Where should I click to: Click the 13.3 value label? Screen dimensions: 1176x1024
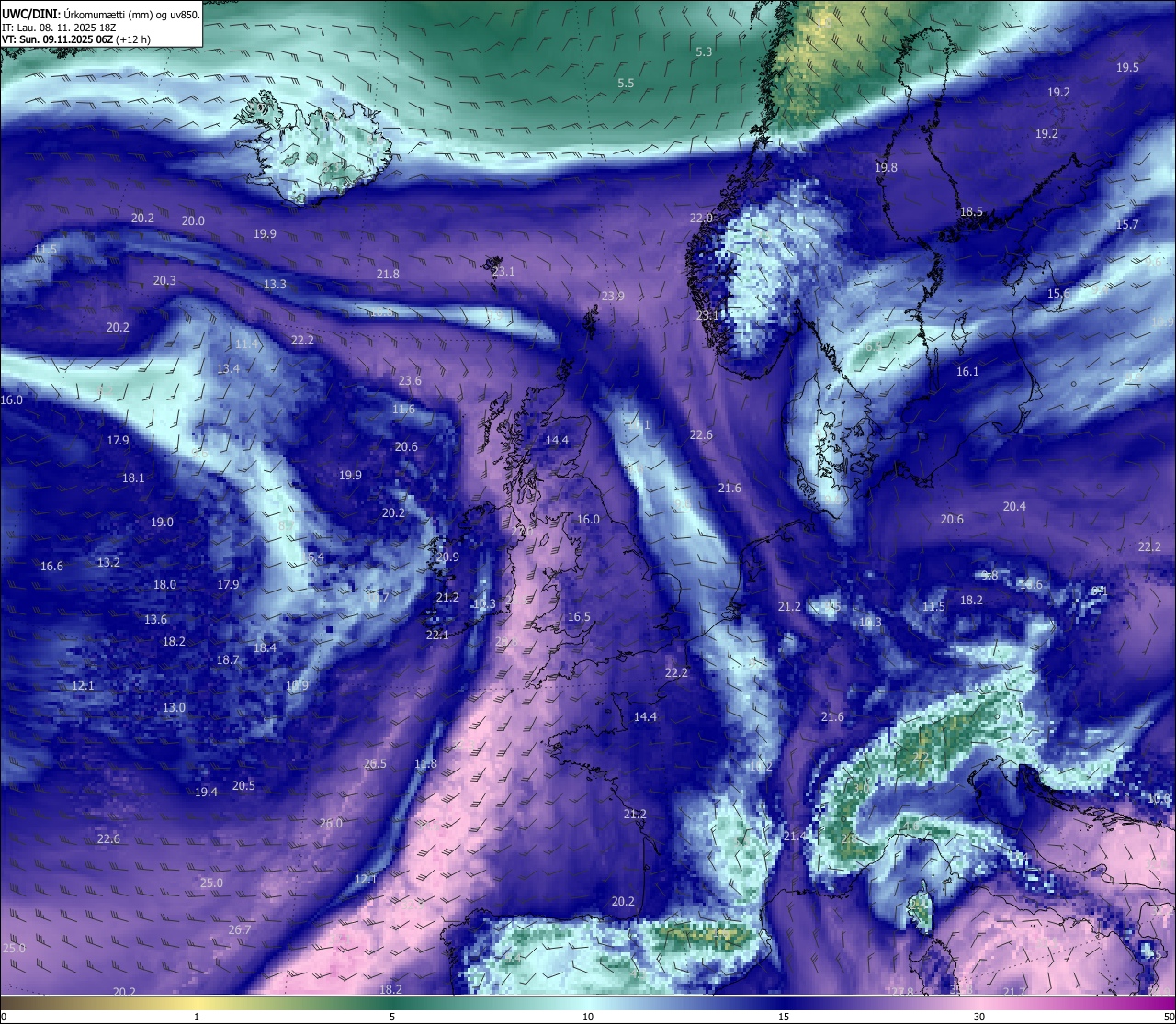point(275,285)
